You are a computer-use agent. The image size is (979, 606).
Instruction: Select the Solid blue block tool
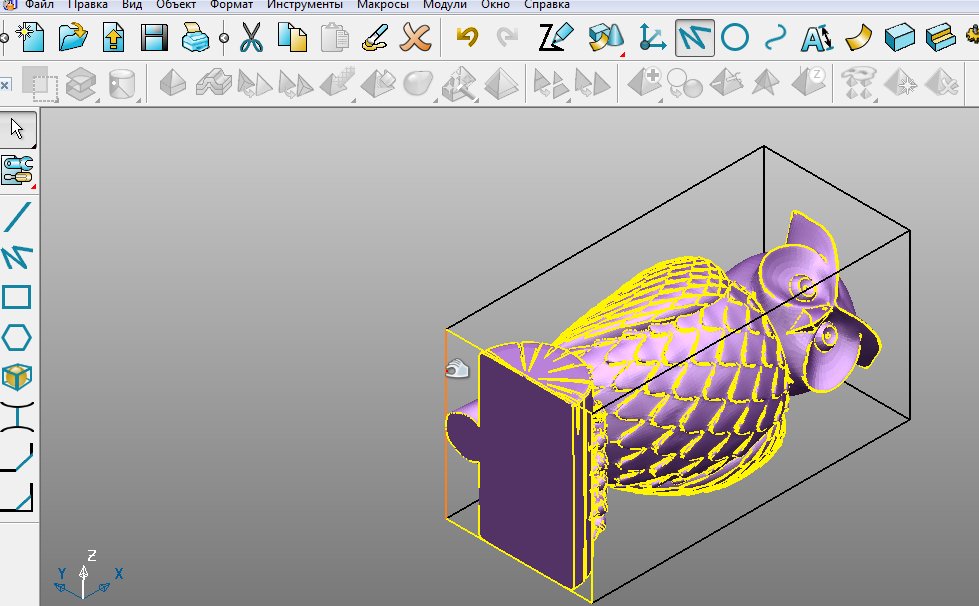tap(900, 37)
